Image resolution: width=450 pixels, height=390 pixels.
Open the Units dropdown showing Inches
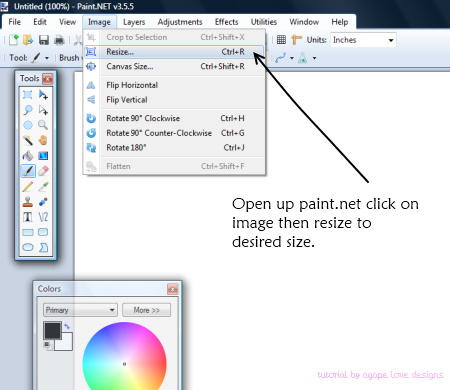coord(363,40)
